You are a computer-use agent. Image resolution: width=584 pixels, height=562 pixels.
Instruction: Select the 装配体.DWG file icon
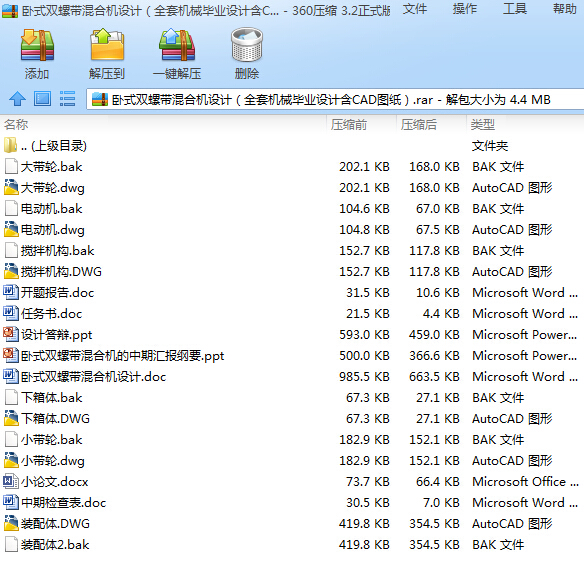pyautogui.click(x=11, y=523)
